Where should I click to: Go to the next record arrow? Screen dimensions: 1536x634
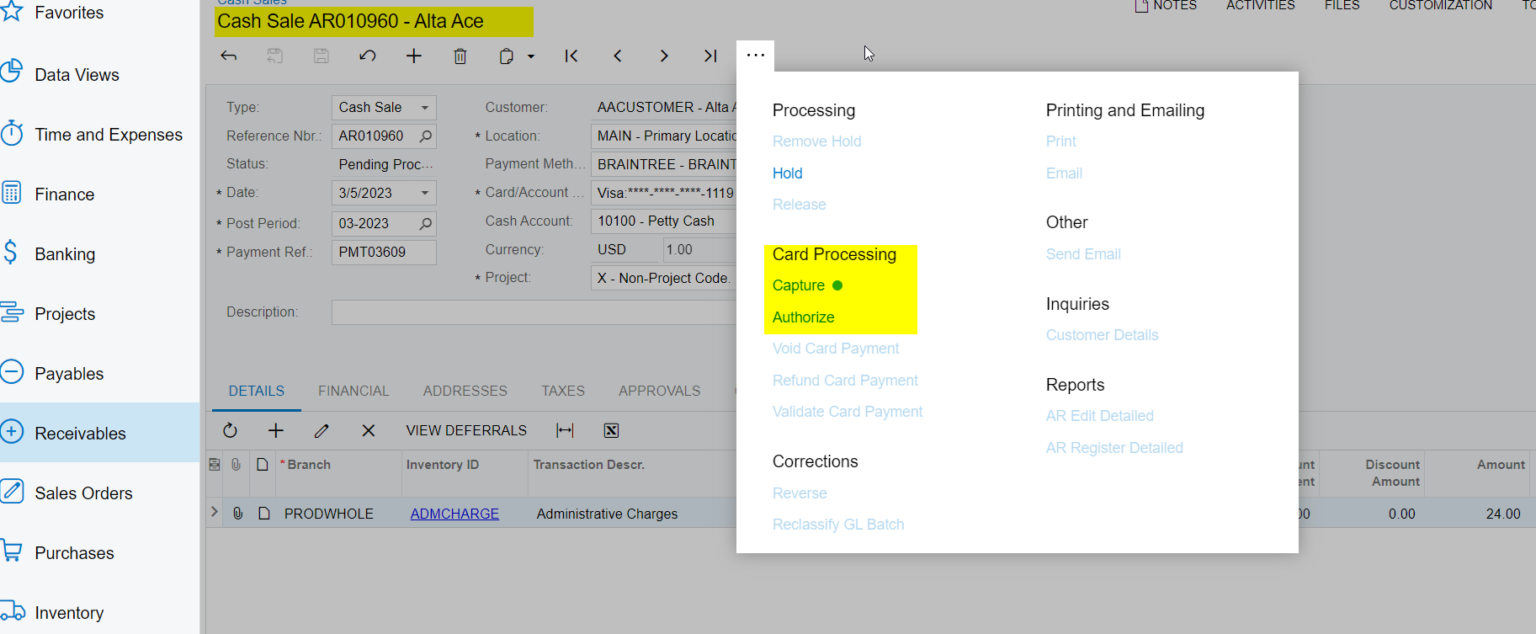[664, 56]
